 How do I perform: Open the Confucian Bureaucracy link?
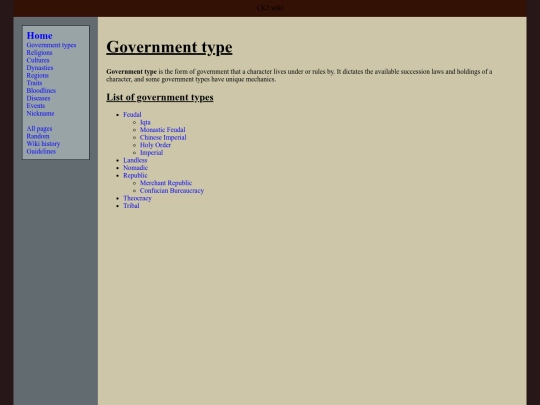coord(172,190)
